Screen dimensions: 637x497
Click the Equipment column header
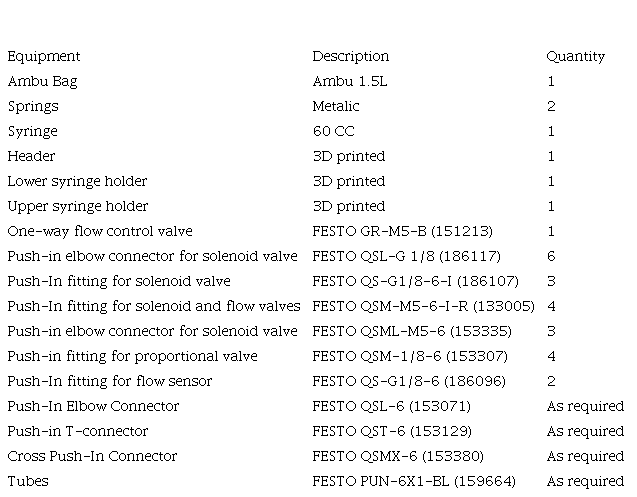pos(44,57)
